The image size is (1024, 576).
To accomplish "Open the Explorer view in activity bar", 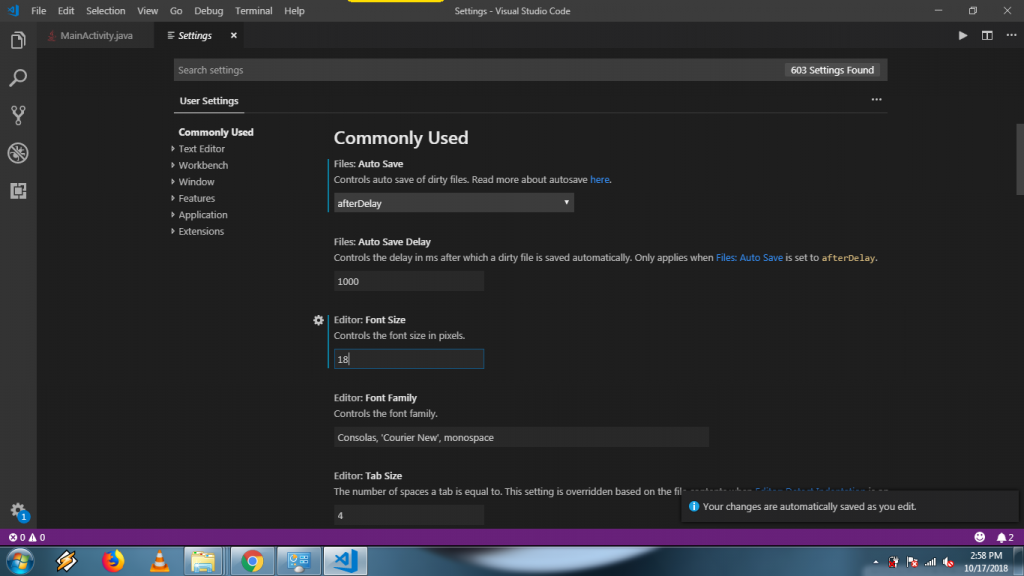I will 18,41.
